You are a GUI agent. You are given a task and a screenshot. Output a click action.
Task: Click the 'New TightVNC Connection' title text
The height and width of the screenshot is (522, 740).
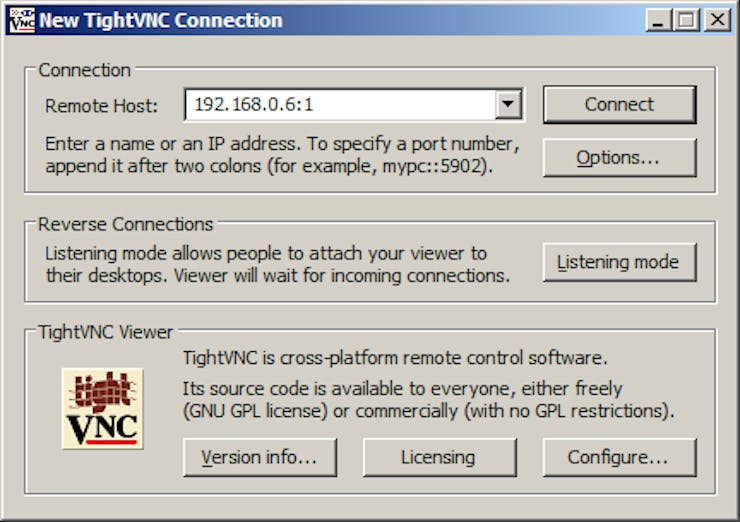[x=161, y=20]
